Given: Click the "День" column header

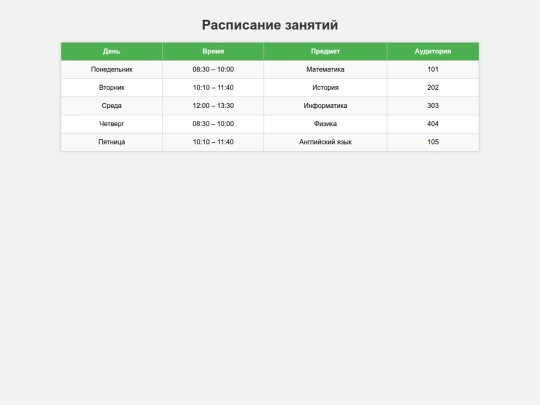Looking at the screenshot, I should [x=112, y=51].
